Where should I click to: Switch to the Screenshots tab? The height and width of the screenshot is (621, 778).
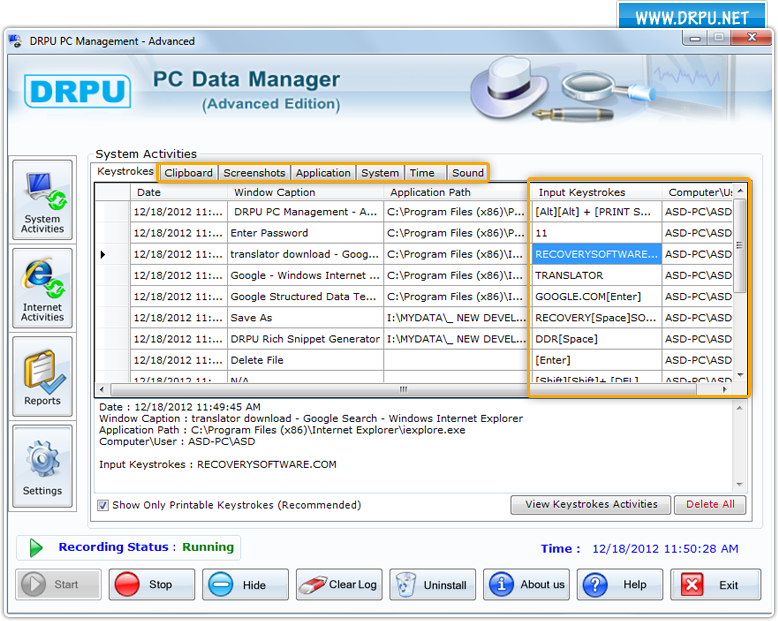(254, 173)
